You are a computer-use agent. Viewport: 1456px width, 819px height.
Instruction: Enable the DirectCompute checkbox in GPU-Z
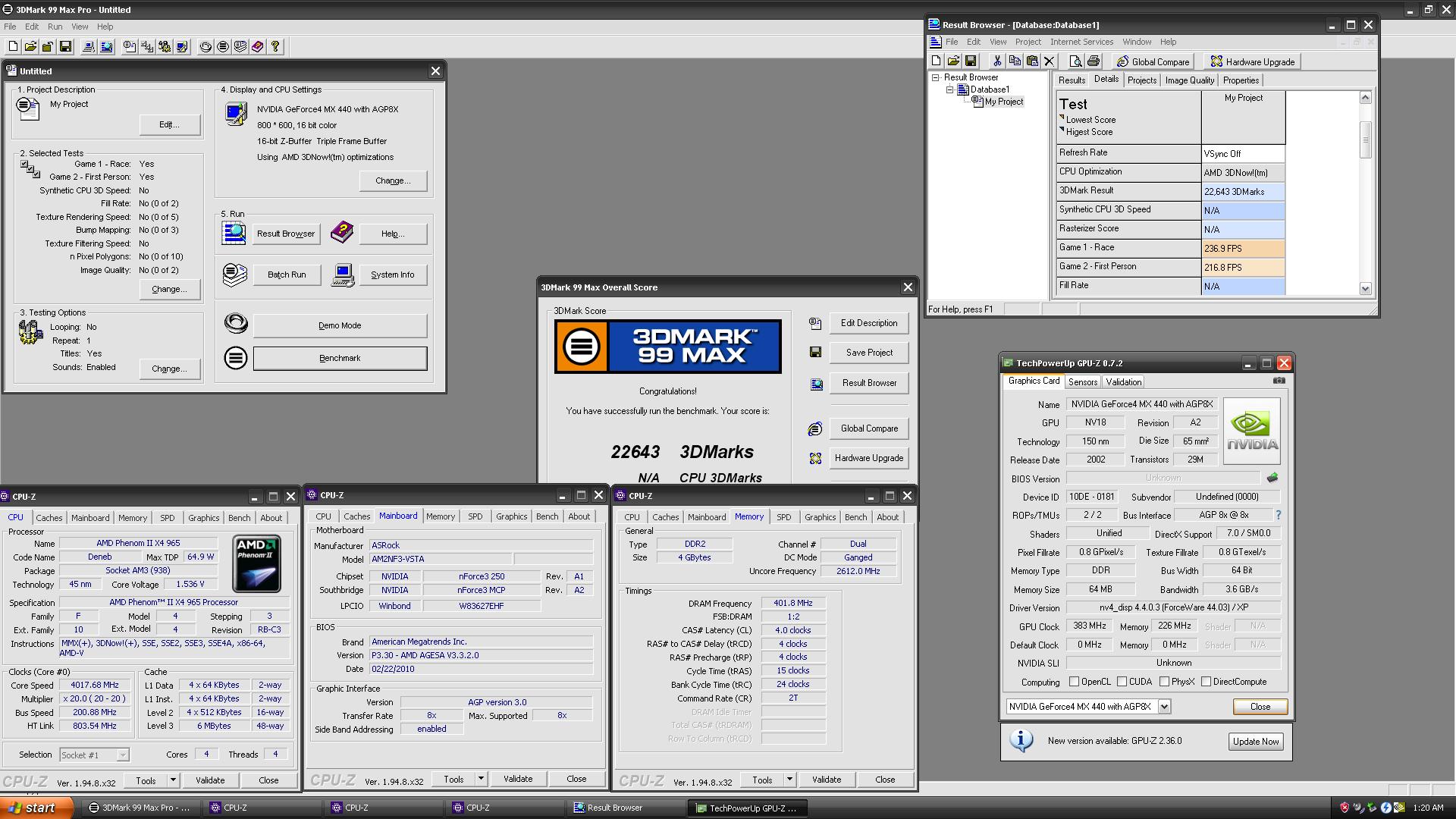[1206, 682]
